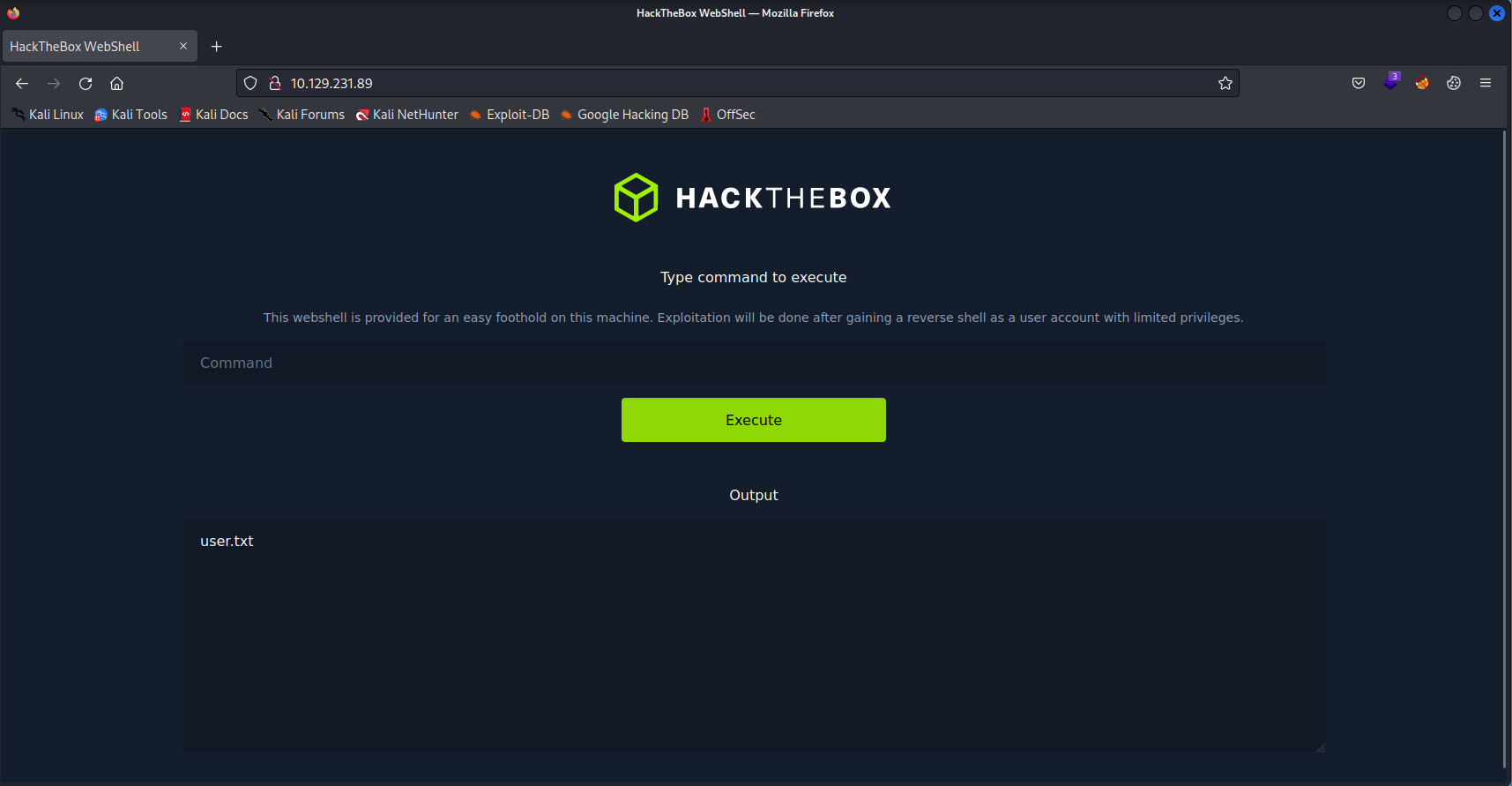Close the Firefox window
Image resolution: width=1512 pixels, height=786 pixels.
[x=1497, y=13]
